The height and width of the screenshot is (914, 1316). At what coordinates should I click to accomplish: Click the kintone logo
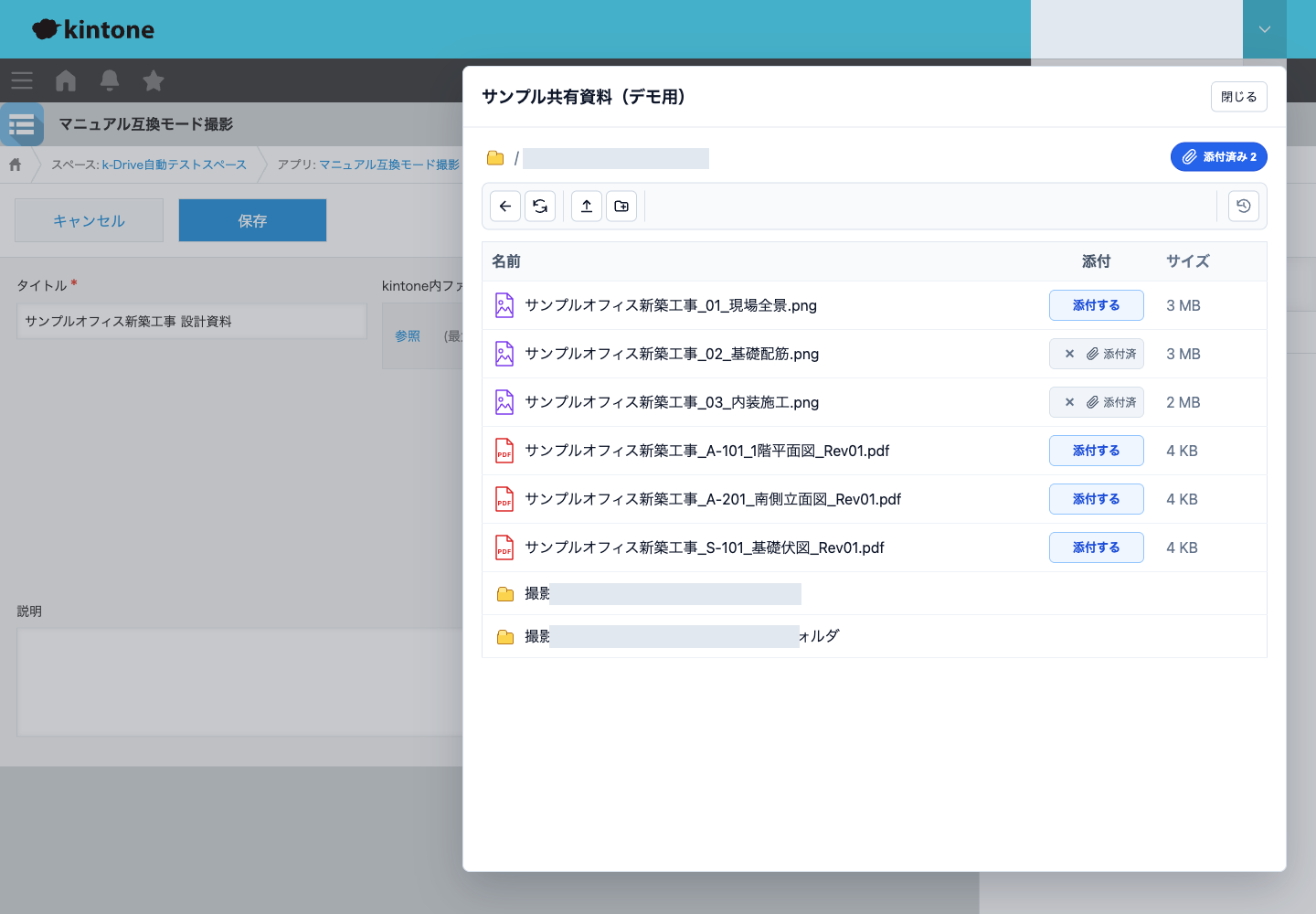[93, 29]
